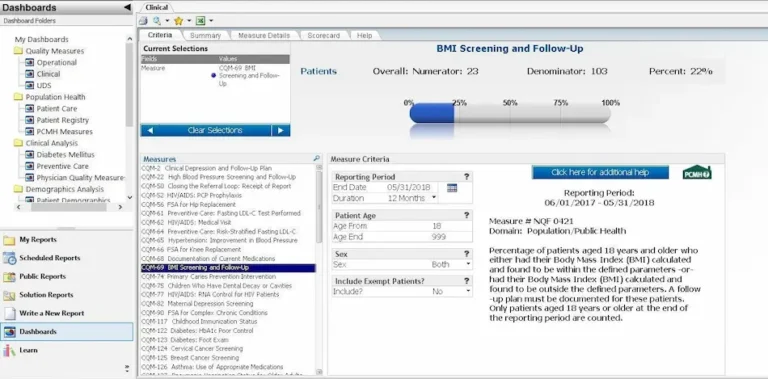
Task: Click the Excel export icon in toolbar
Action: tap(200, 21)
